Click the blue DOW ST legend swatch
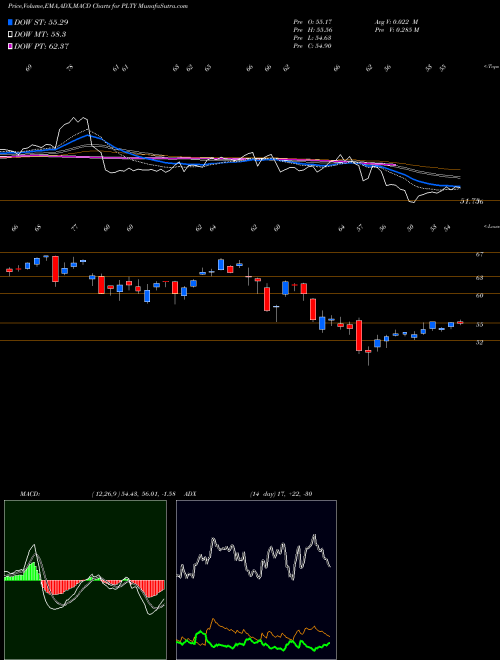Image resolution: width=500 pixels, height=660 pixels. coord(10,22)
